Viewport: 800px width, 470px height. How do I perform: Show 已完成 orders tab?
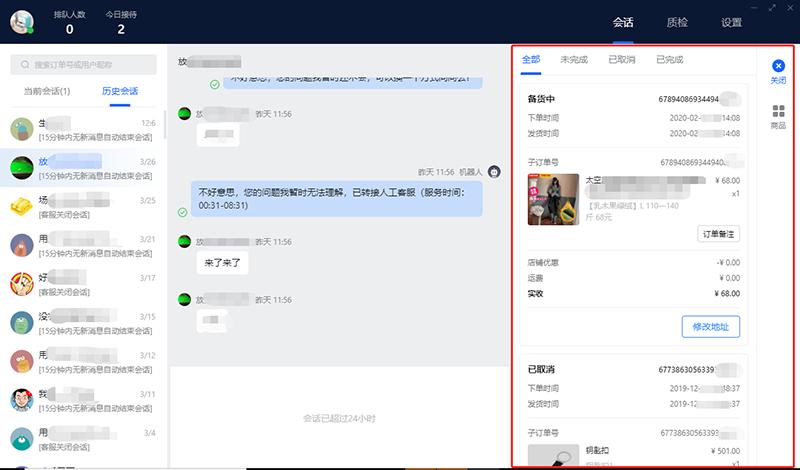tap(669, 59)
